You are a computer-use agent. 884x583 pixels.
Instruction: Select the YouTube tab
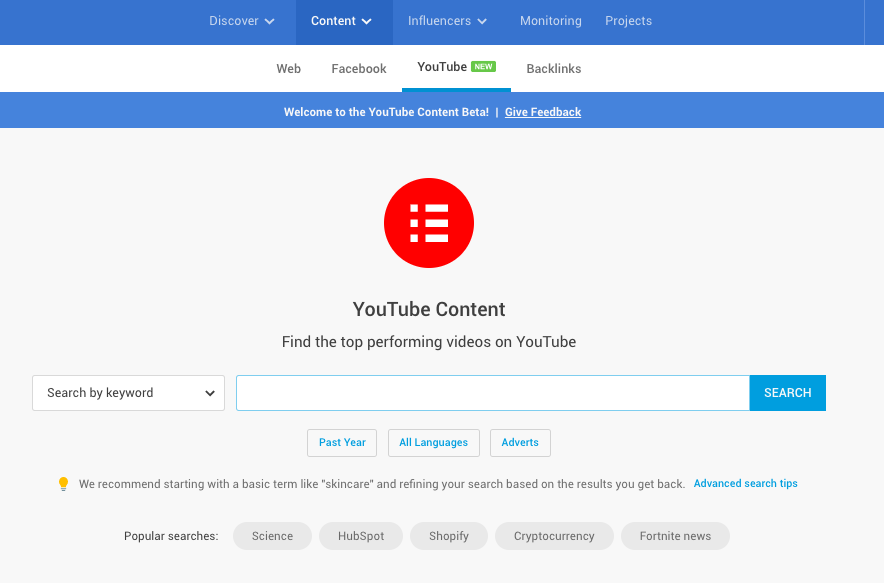456,68
